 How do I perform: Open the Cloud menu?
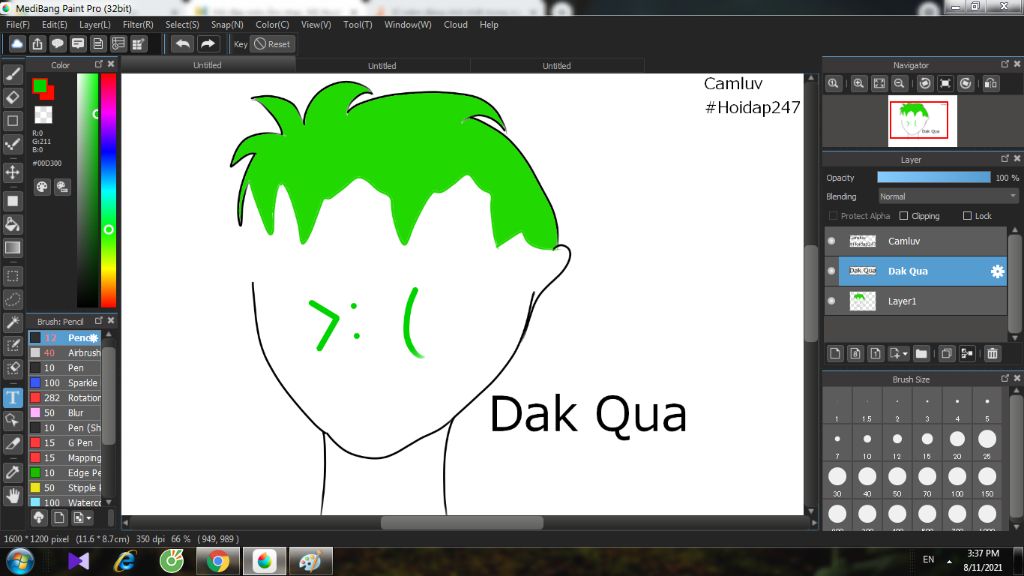455,25
